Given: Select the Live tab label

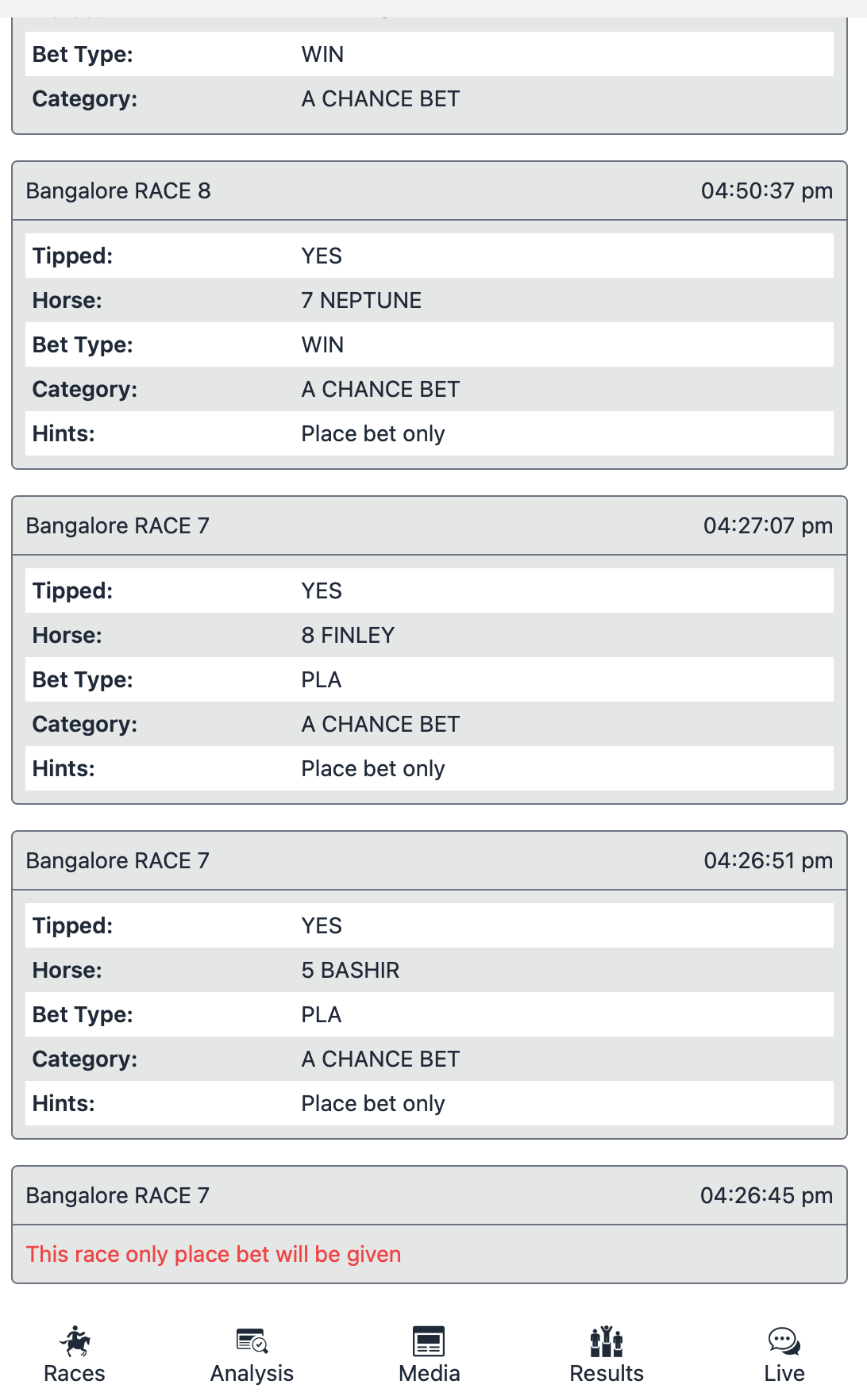Looking at the screenshot, I should pos(784,1374).
